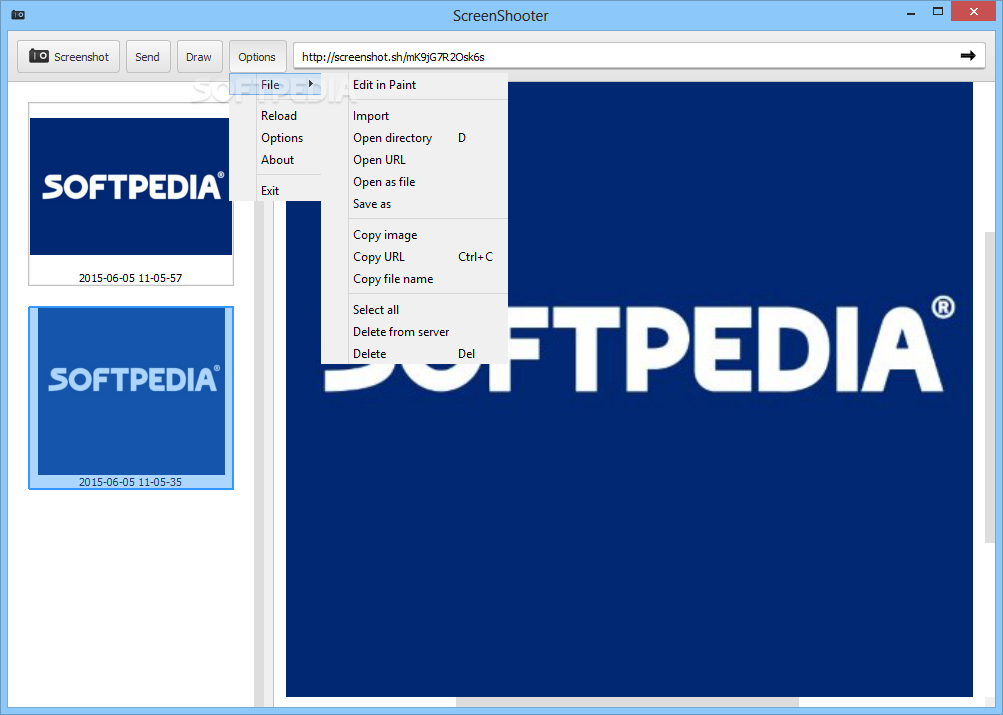The width and height of the screenshot is (1003, 715).
Task: Click Open directory
Action: pos(415,138)
